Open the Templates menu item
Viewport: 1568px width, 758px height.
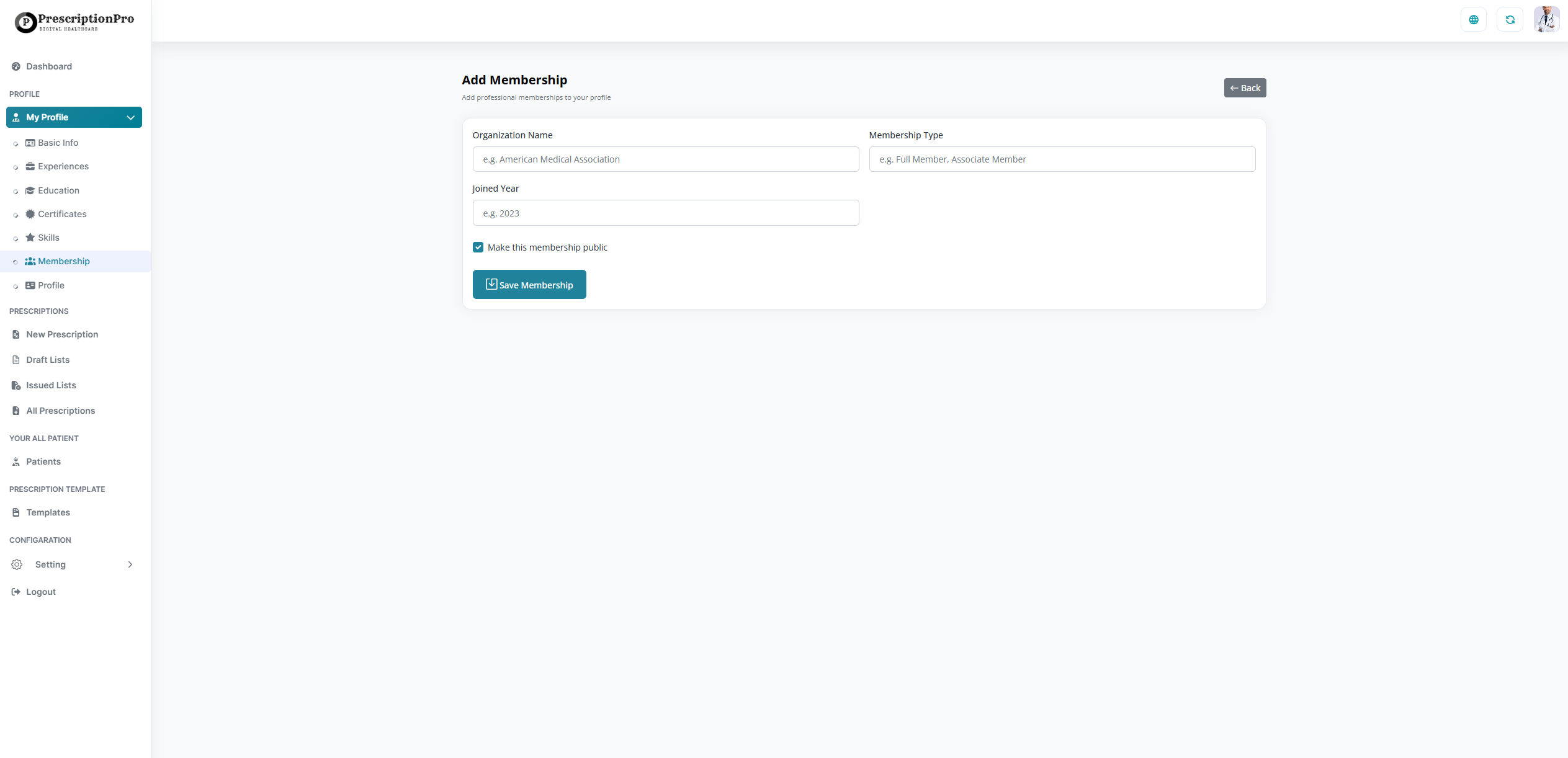point(48,512)
